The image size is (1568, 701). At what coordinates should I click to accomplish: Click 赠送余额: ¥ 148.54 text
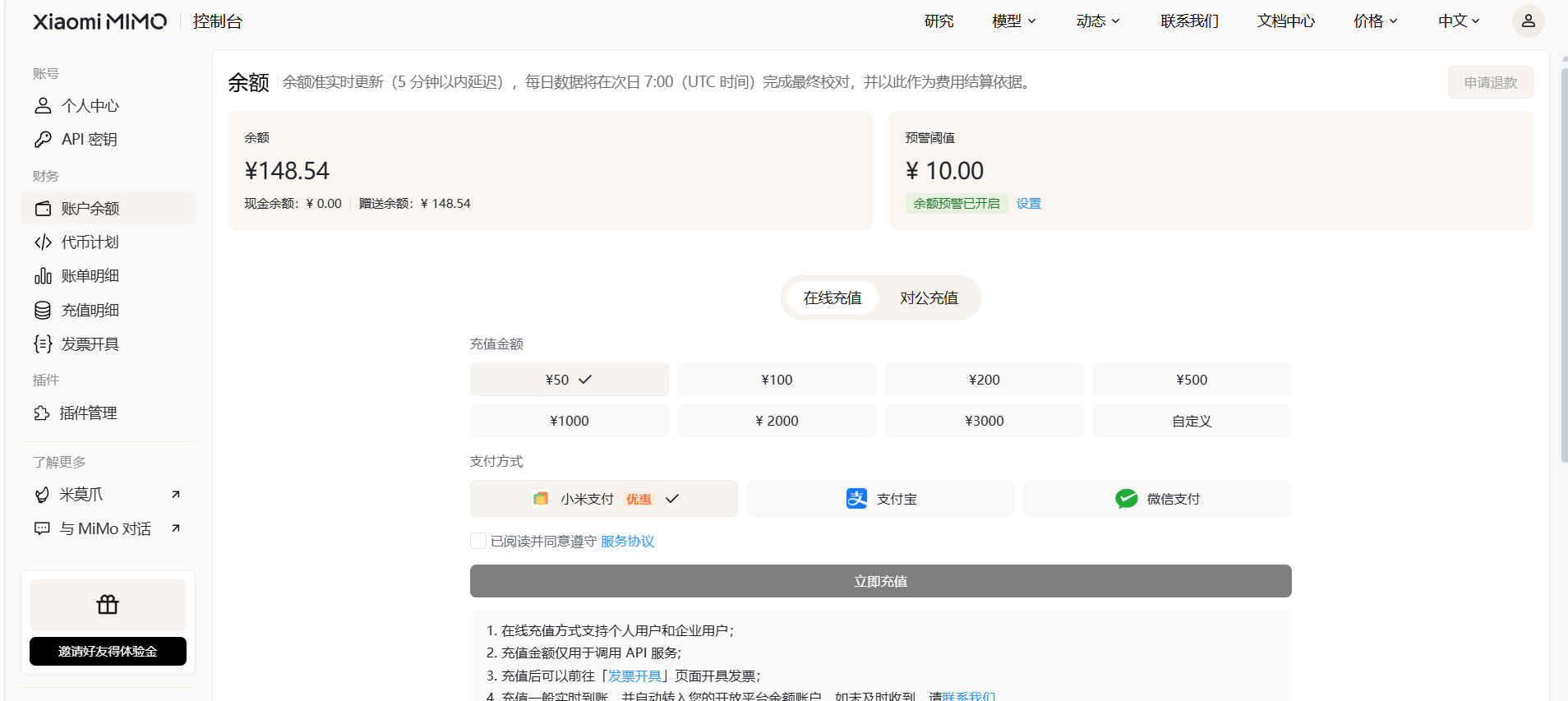pyautogui.click(x=415, y=203)
